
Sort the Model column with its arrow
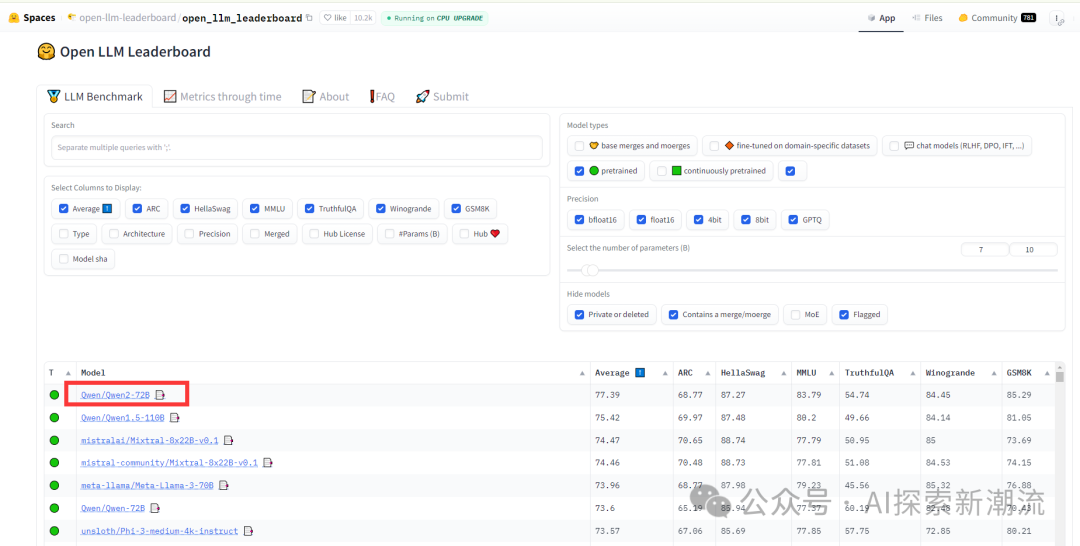point(582,373)
